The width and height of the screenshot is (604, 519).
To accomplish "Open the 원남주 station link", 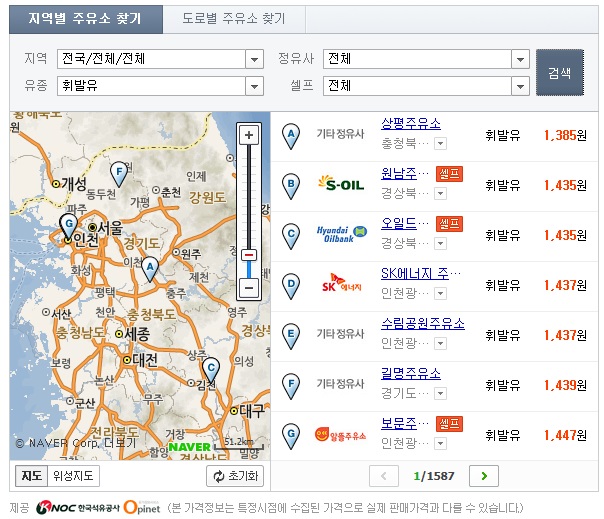I will [404, 174].
